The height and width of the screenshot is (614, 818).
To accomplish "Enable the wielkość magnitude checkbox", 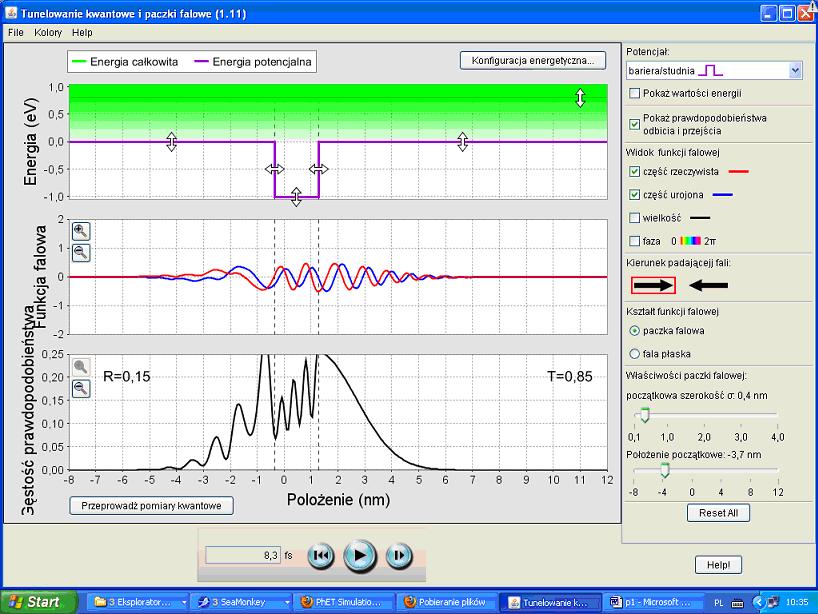I will (x=634, y=218).
